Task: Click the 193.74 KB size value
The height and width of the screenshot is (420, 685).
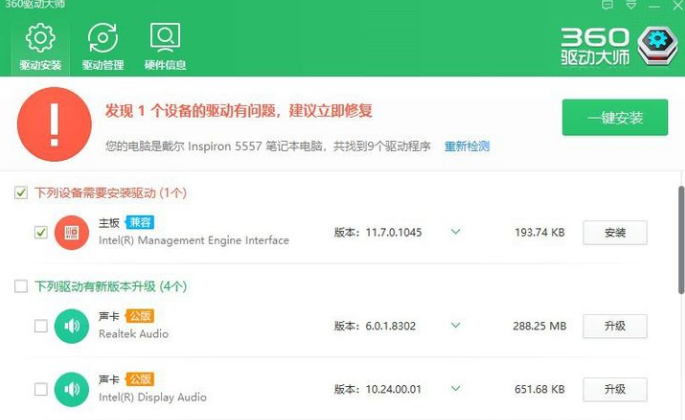Action: pos(540,233)
